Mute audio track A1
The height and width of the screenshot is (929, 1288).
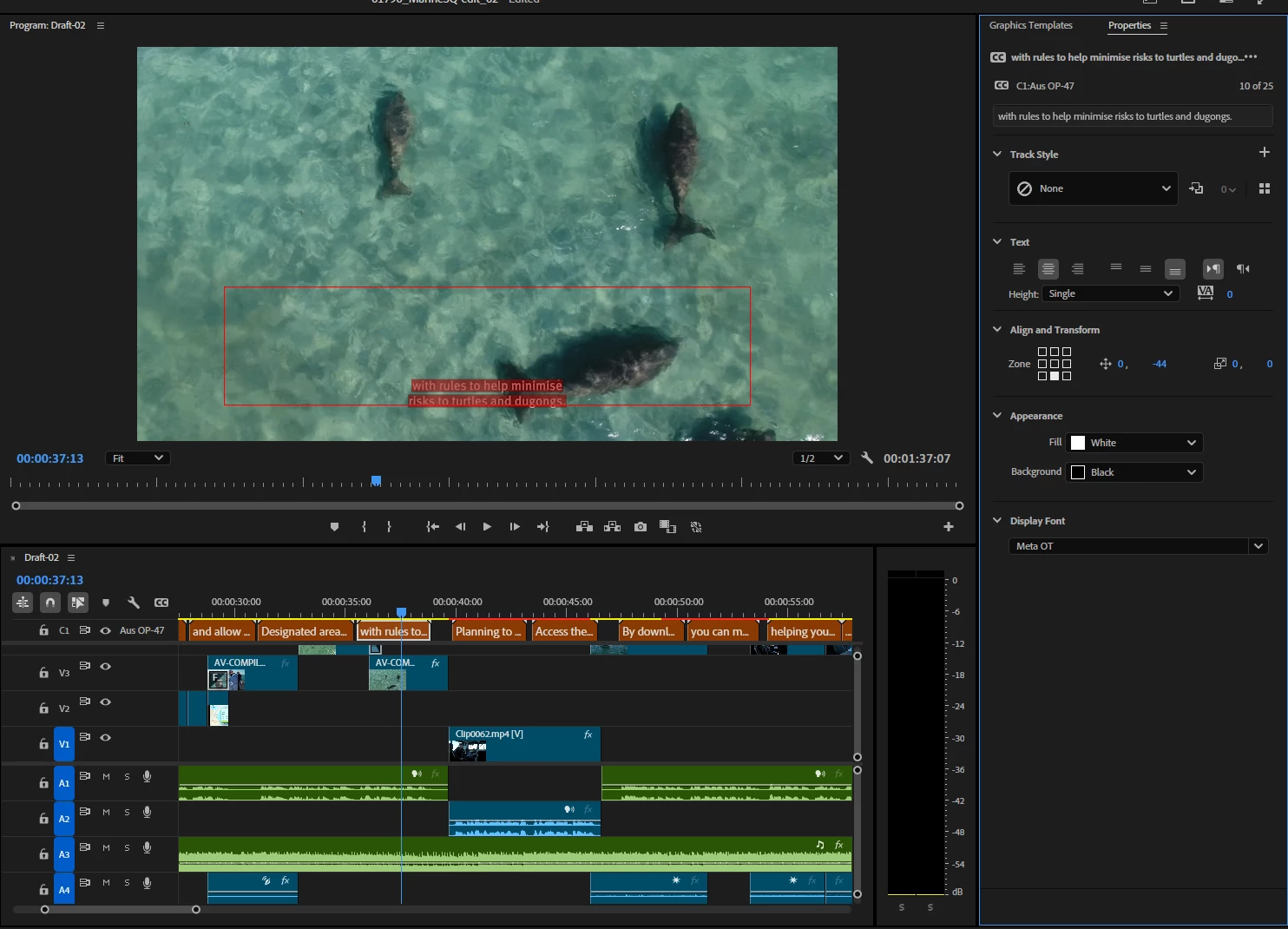click(106, 777)
